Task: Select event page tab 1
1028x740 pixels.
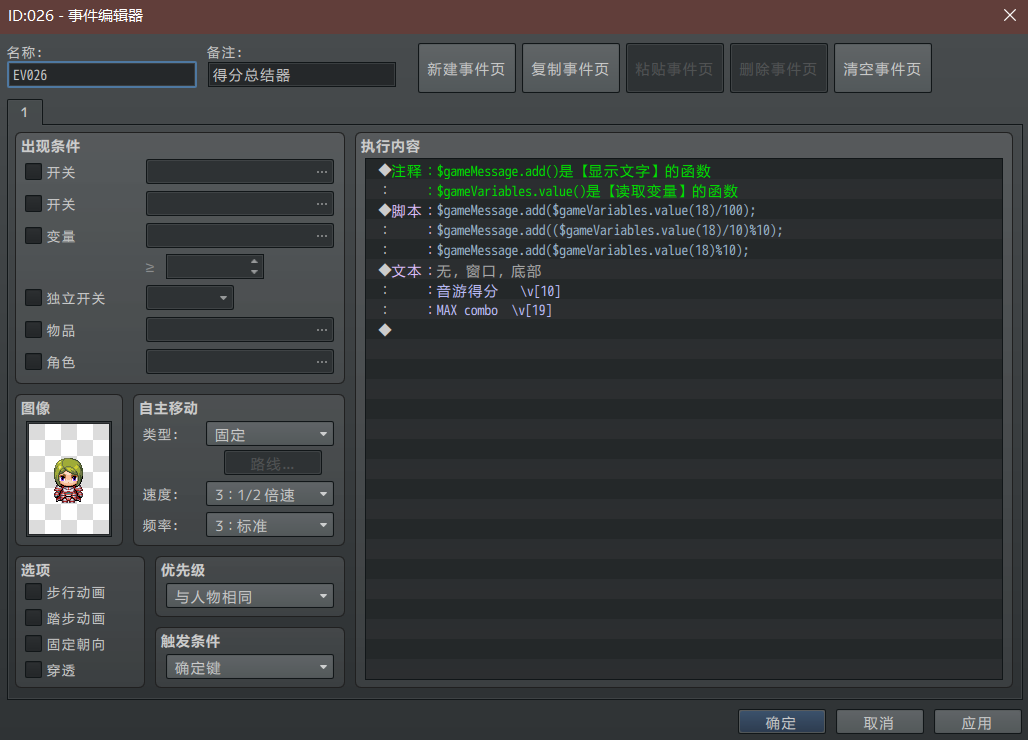Action: coord(25,112)
